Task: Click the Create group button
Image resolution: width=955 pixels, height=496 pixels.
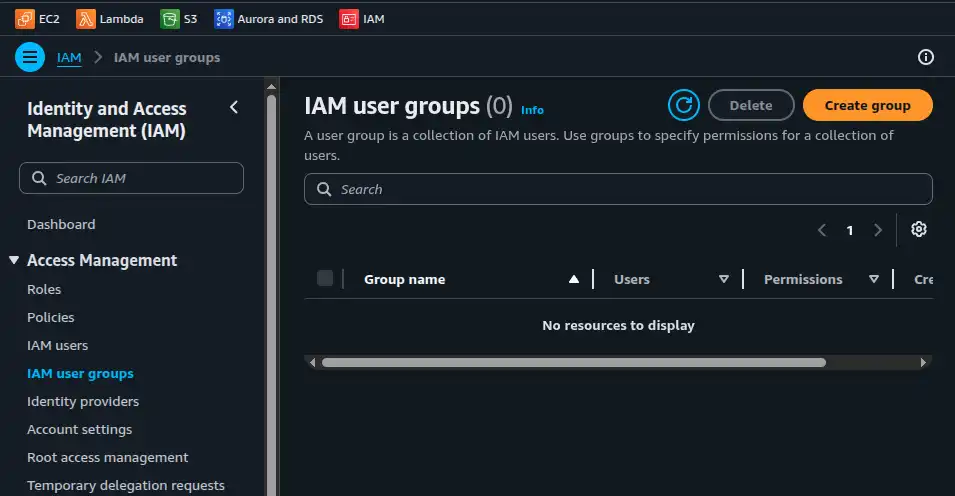Action: tap(867, 105)
